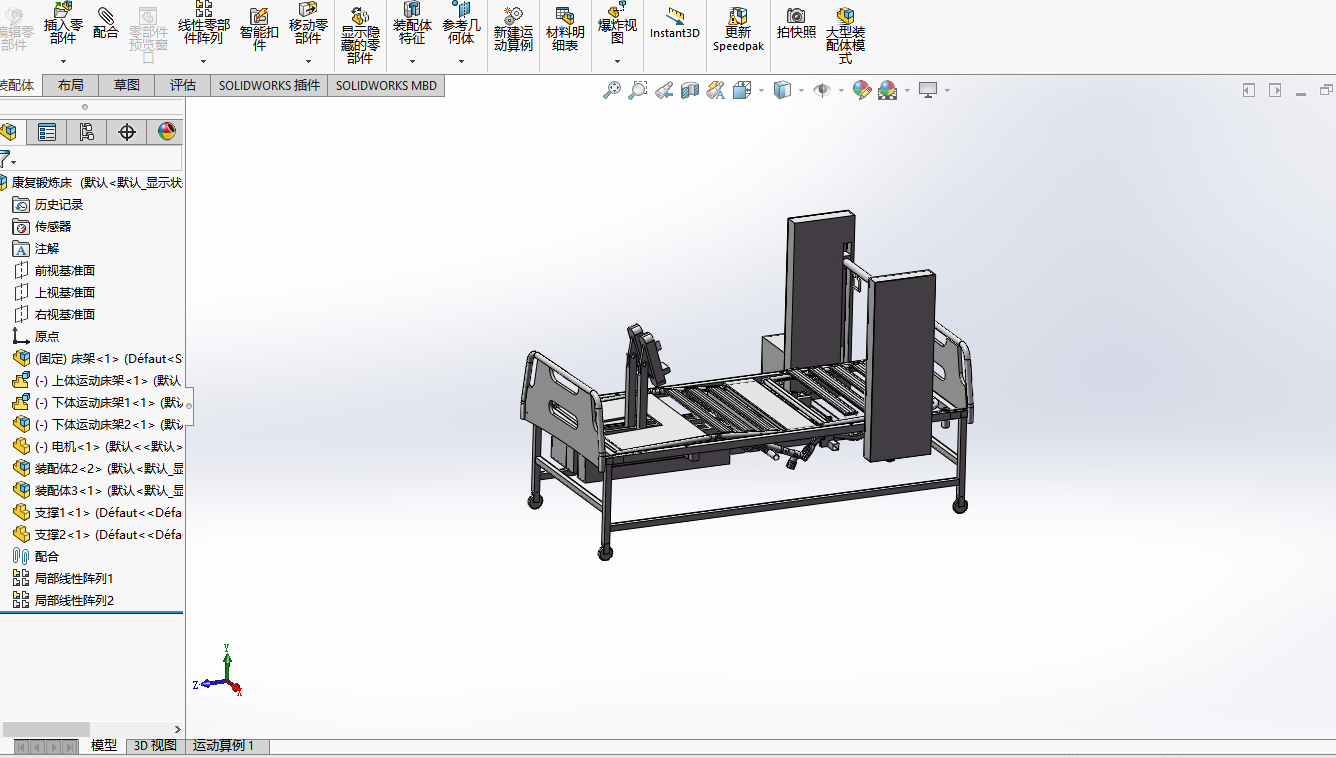Screen dimensions: 1336x758
Task: Click the Exploded View (爆炸视图) tool
Action: pos(617,24)
